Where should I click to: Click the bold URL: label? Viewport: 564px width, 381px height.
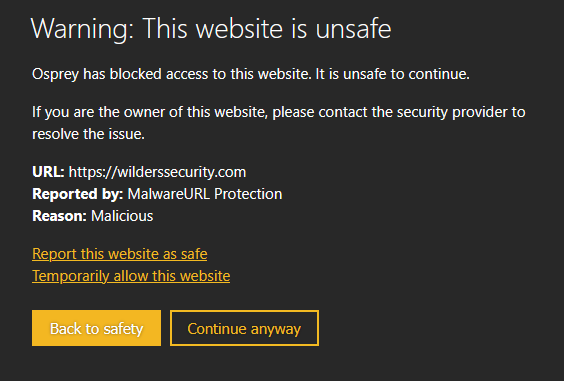click(x=48, y=172)
